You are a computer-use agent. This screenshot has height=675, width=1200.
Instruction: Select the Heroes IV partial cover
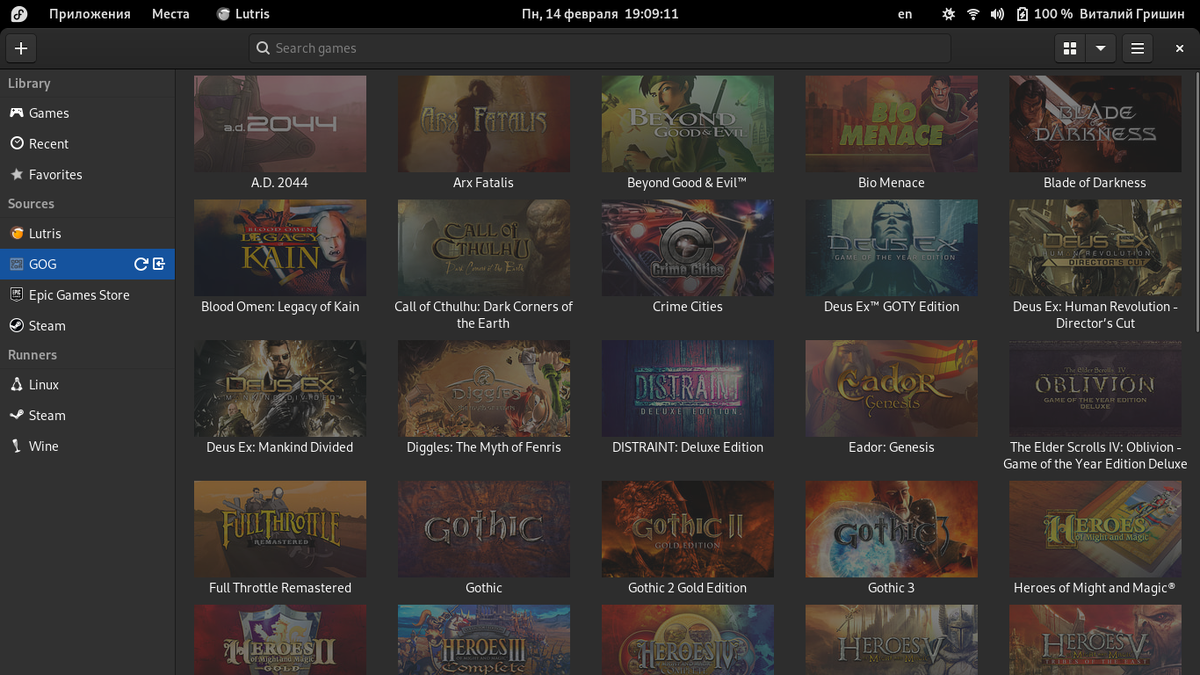pyautogui.click(x=688, y=640)
